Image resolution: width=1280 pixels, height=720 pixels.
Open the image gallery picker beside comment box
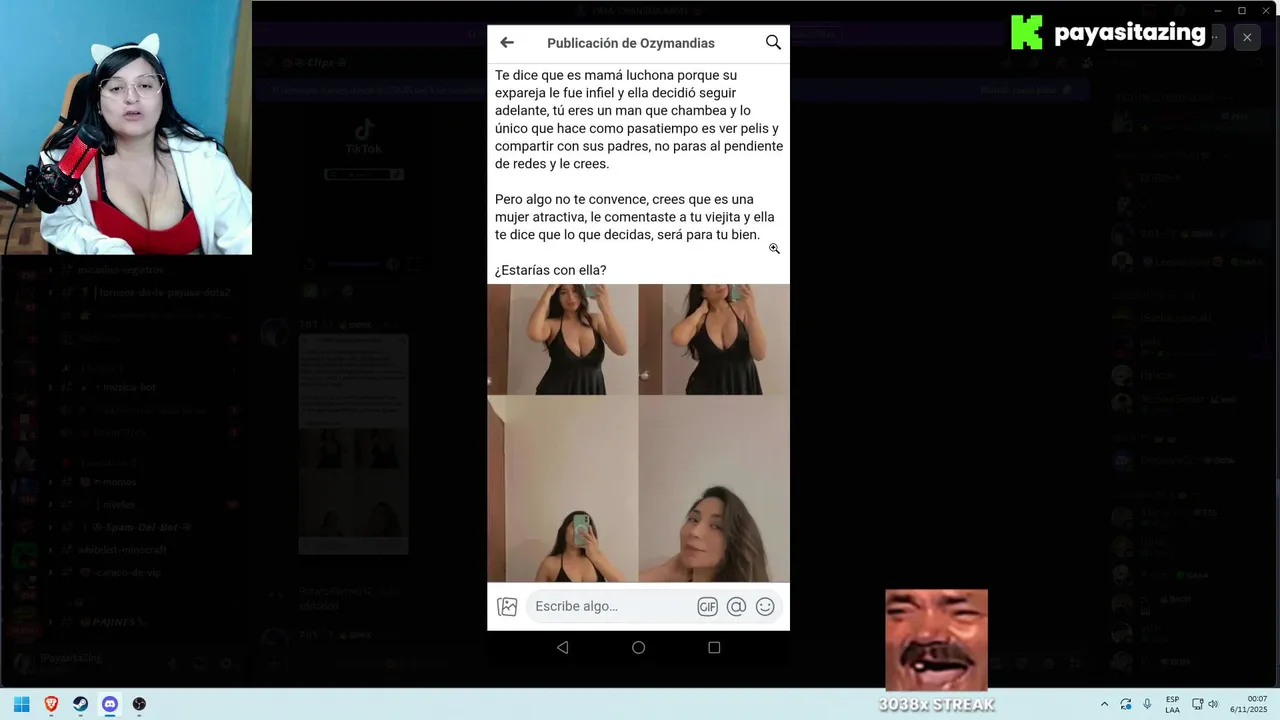coord(507,606)
